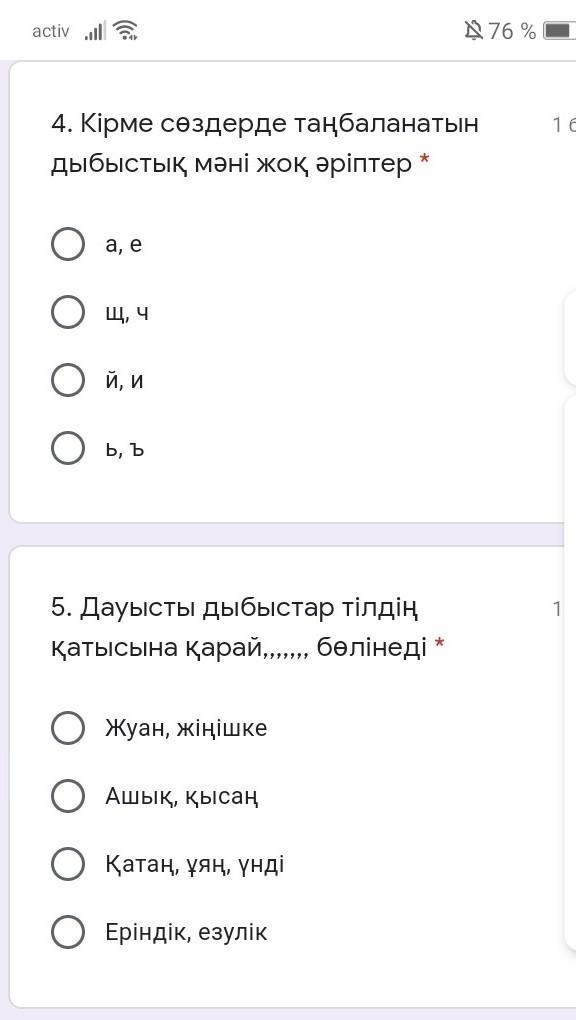Tap the 'activ' carrier label
Image resolution: width=576 pixels, height=1020 pixels.
pyautogui.click(x=51, y=31)
